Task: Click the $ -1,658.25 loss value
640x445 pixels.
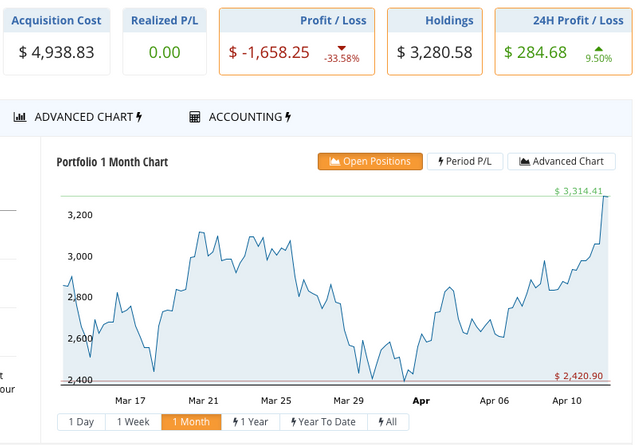Action: pos(269,52)
